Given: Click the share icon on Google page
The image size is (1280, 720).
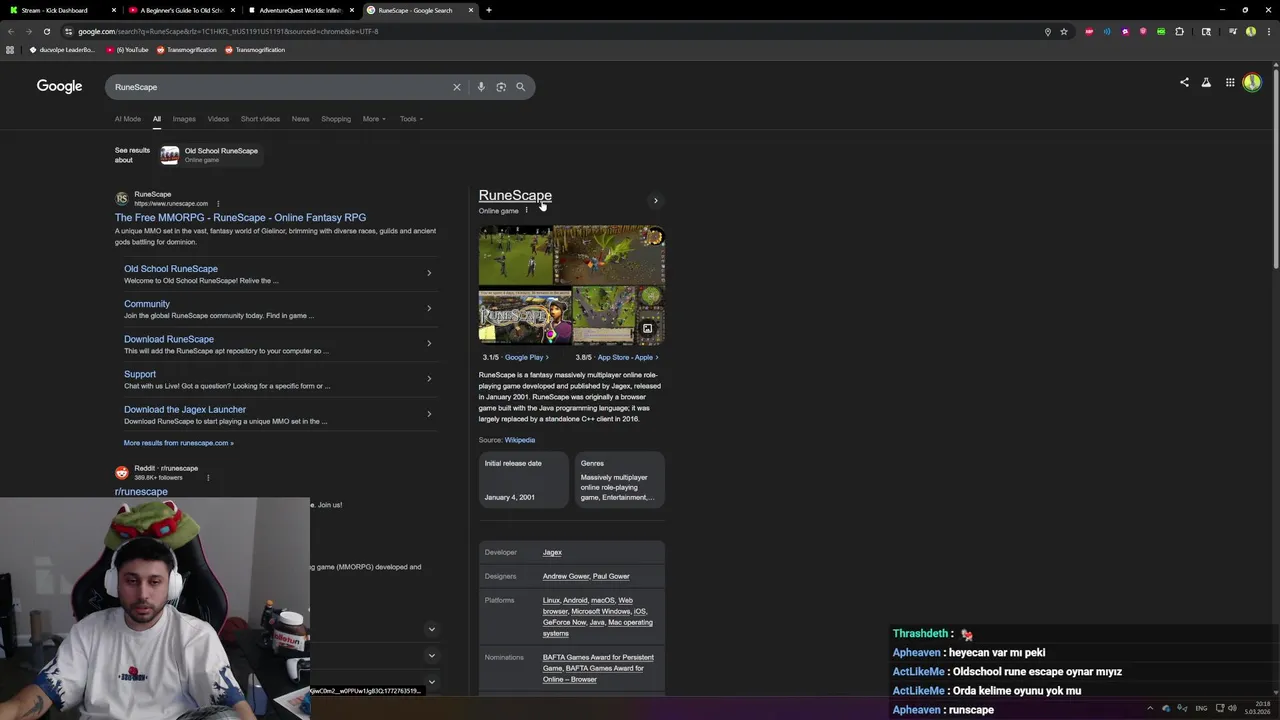Looking at the screenshot, I should (x=1184, y=83).
